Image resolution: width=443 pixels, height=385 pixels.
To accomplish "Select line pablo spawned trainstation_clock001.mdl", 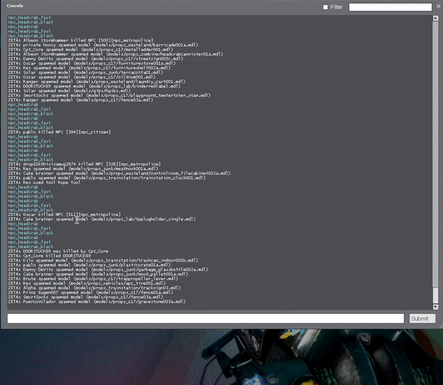I will 107,178.
